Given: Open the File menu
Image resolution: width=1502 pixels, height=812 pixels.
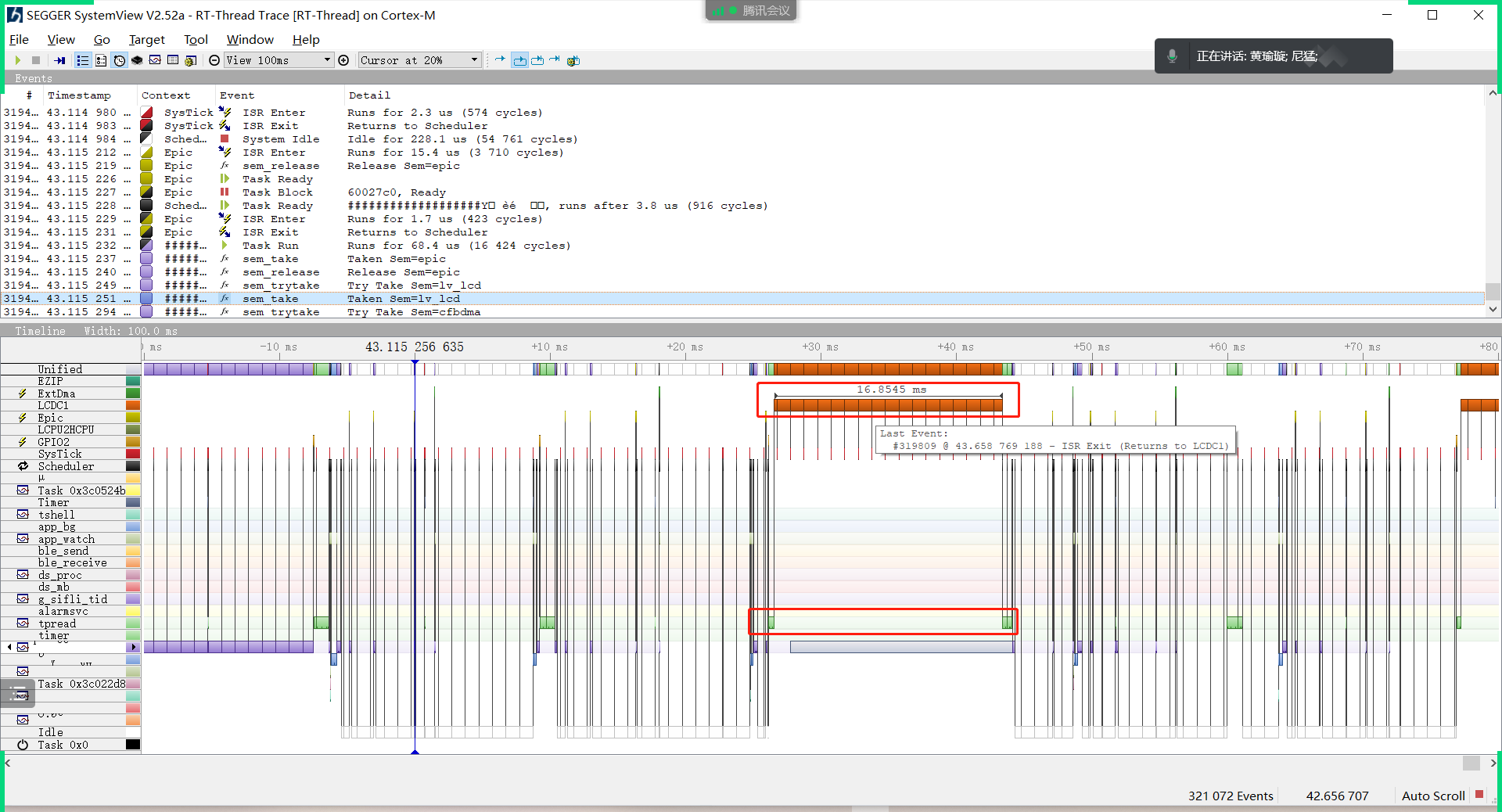Looking at the screenshot, I should point(19,40).
